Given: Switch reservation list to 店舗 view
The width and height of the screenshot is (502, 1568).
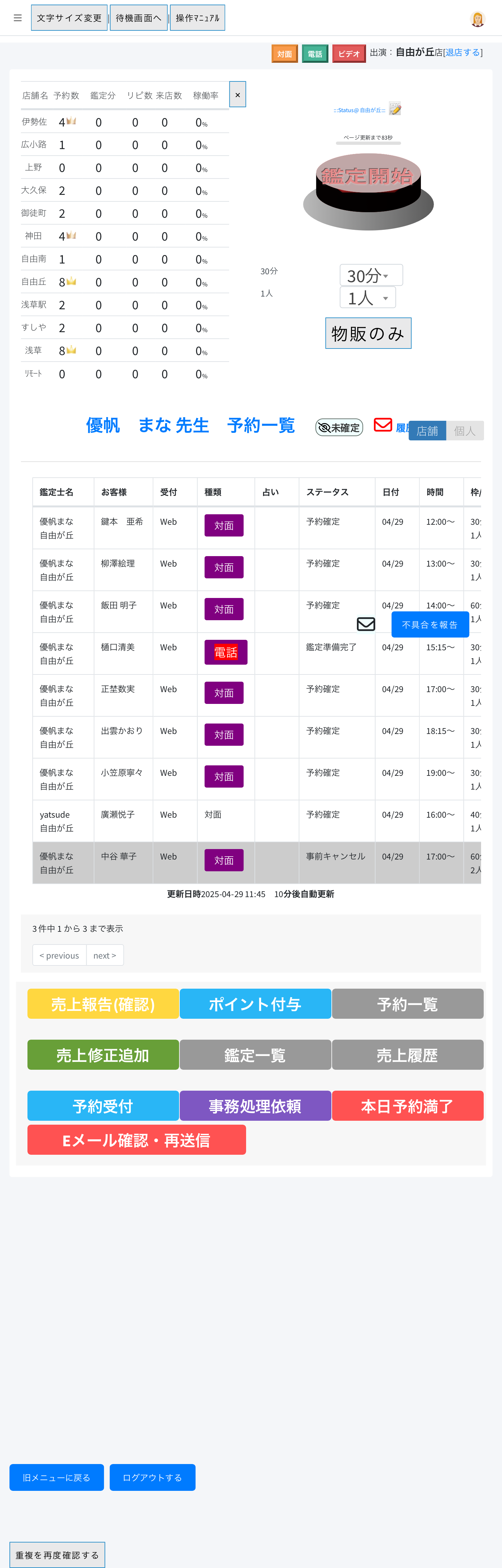Looking at the screenshot, I should tap(427, 430).
